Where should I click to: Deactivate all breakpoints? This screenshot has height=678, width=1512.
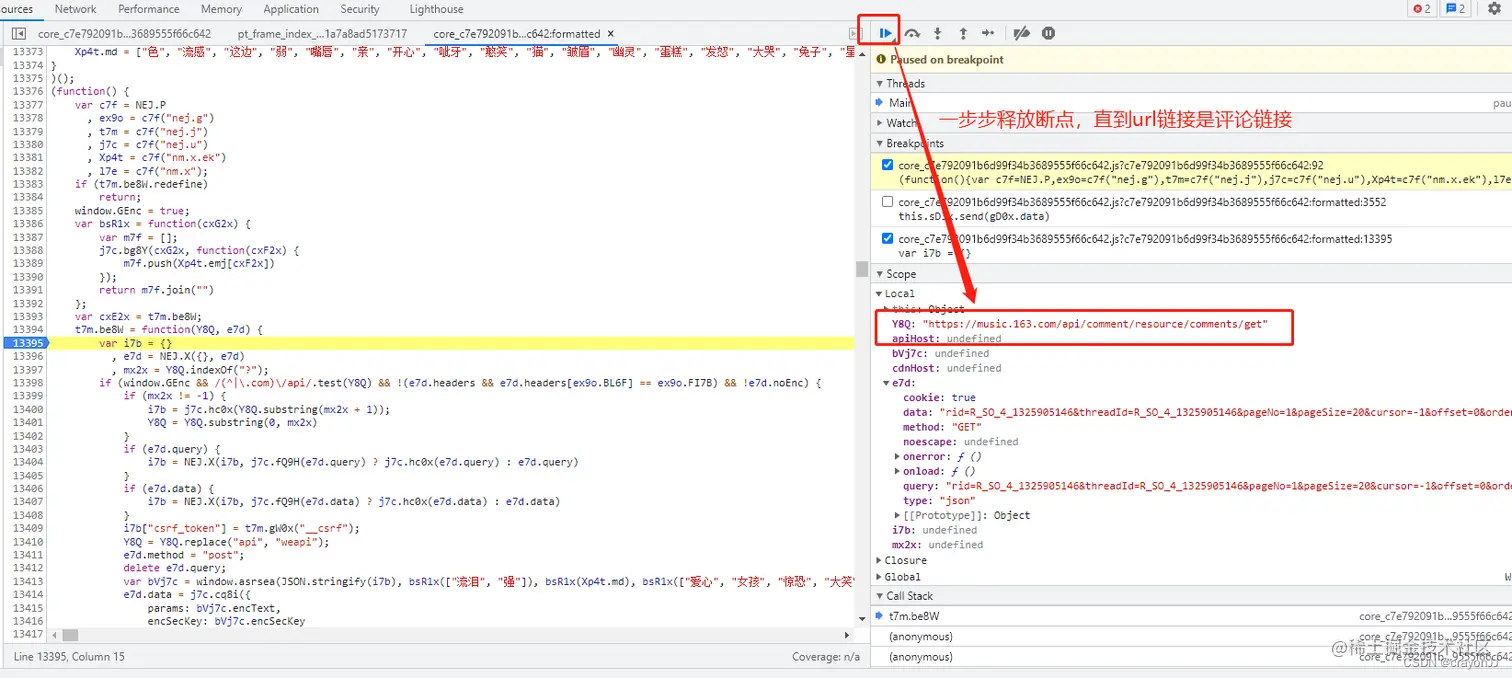[1021, 33]
